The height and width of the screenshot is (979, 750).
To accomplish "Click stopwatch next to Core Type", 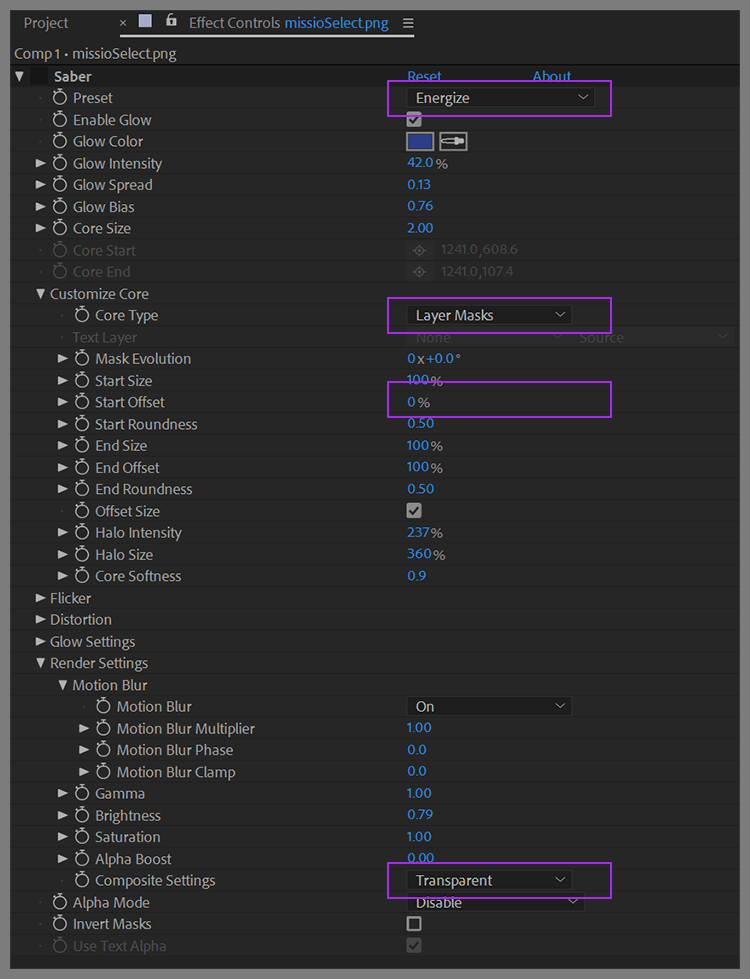I will 82,315.
